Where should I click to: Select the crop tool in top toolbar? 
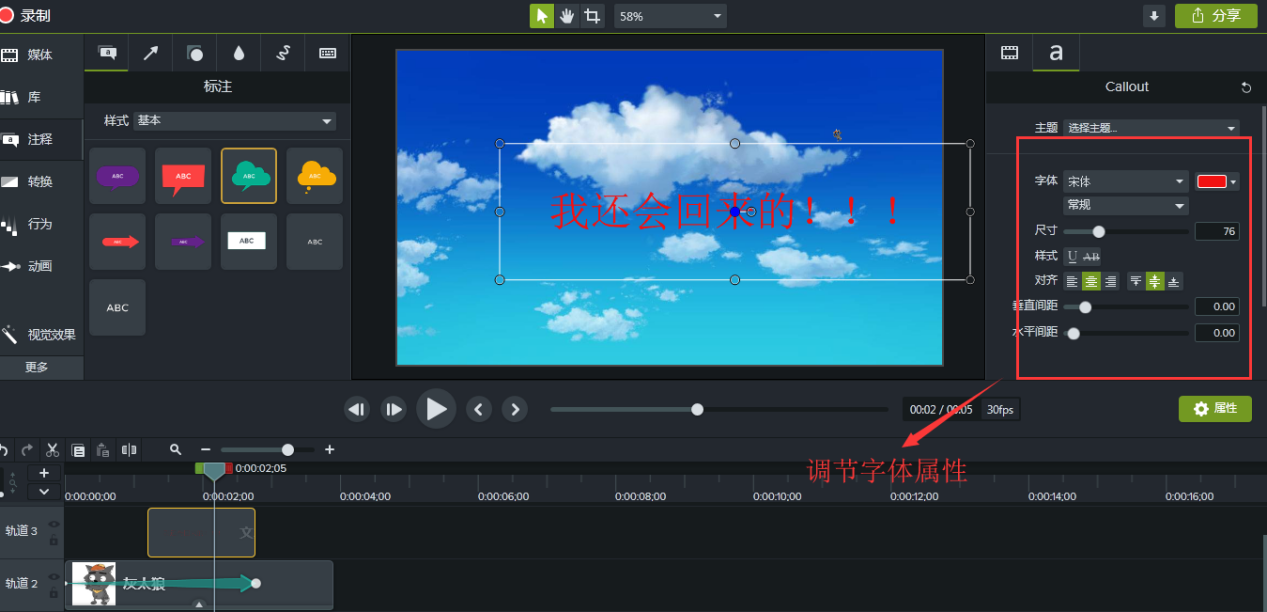[592, 16]
